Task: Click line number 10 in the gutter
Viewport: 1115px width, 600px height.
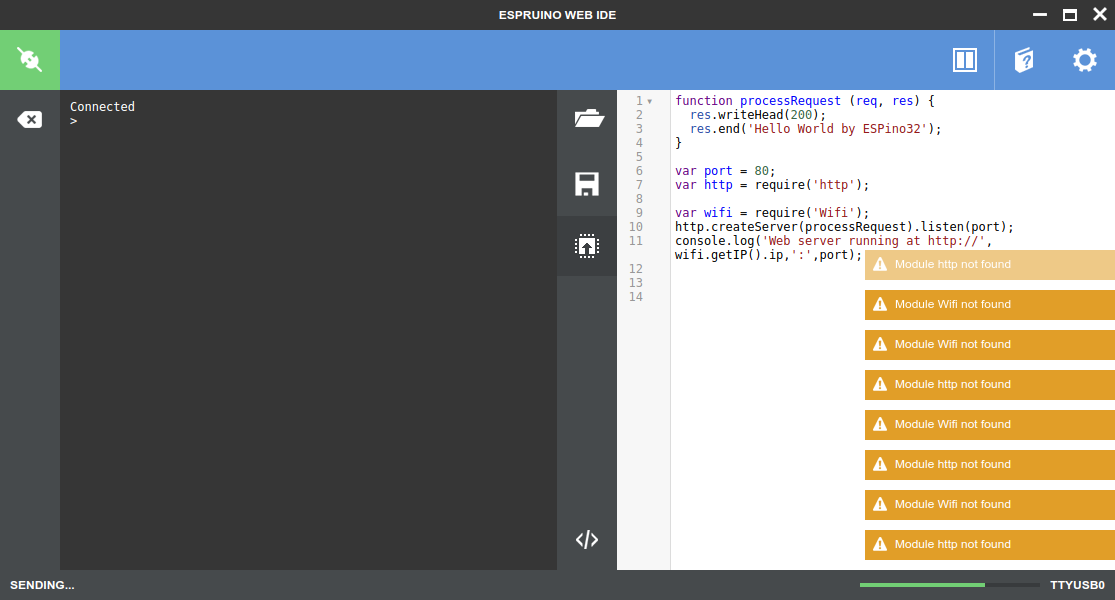Action: pyautogui.click(x=635, y=227)
